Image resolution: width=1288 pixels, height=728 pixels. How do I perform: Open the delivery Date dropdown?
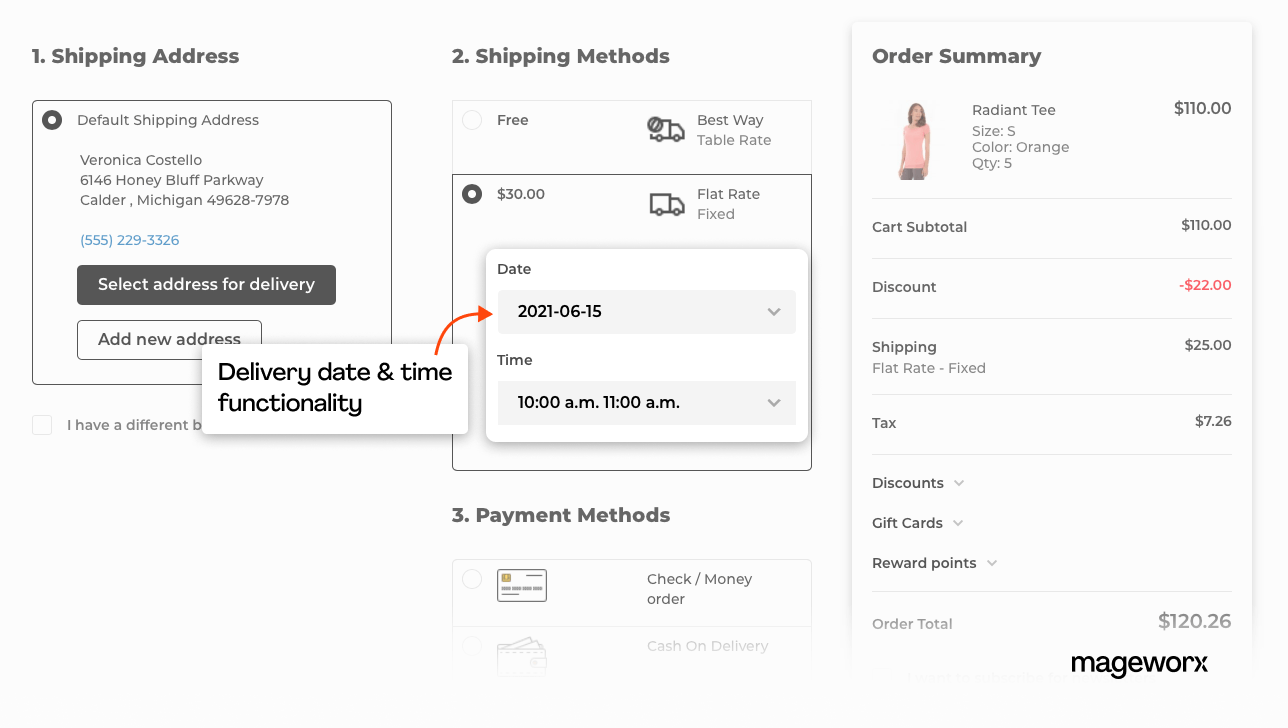(646, 311)
